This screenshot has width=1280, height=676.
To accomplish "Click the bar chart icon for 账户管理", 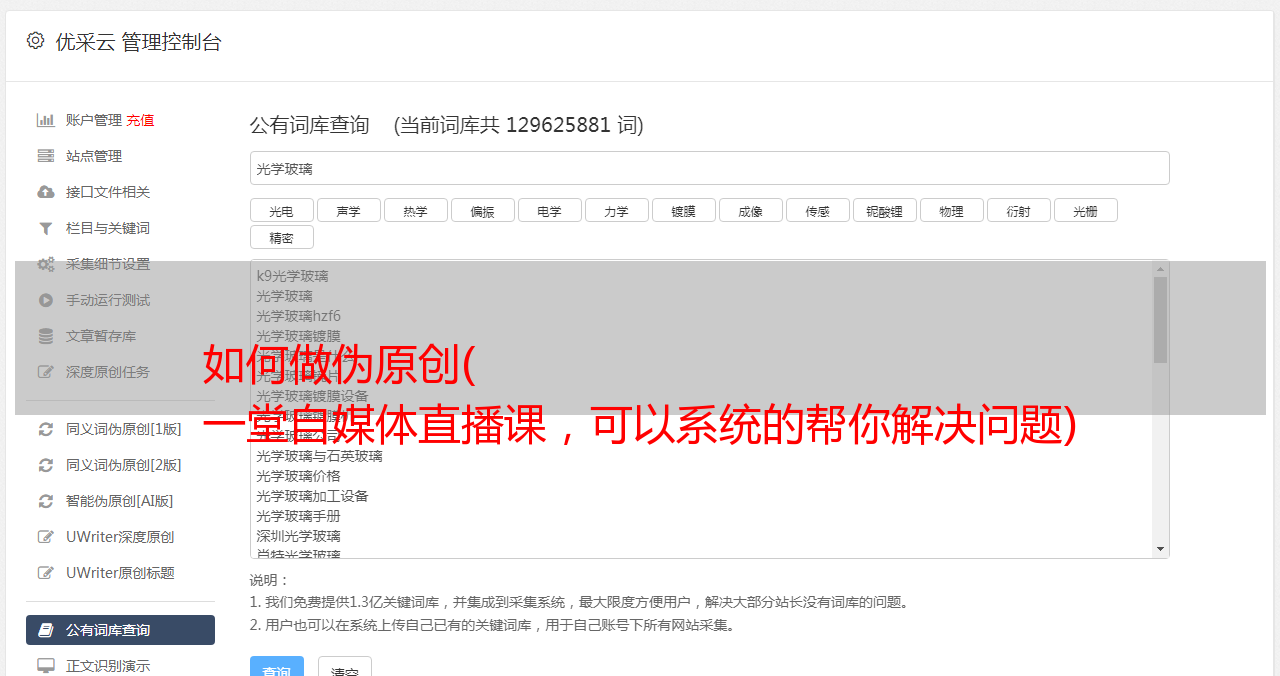I will click(46, 120).
